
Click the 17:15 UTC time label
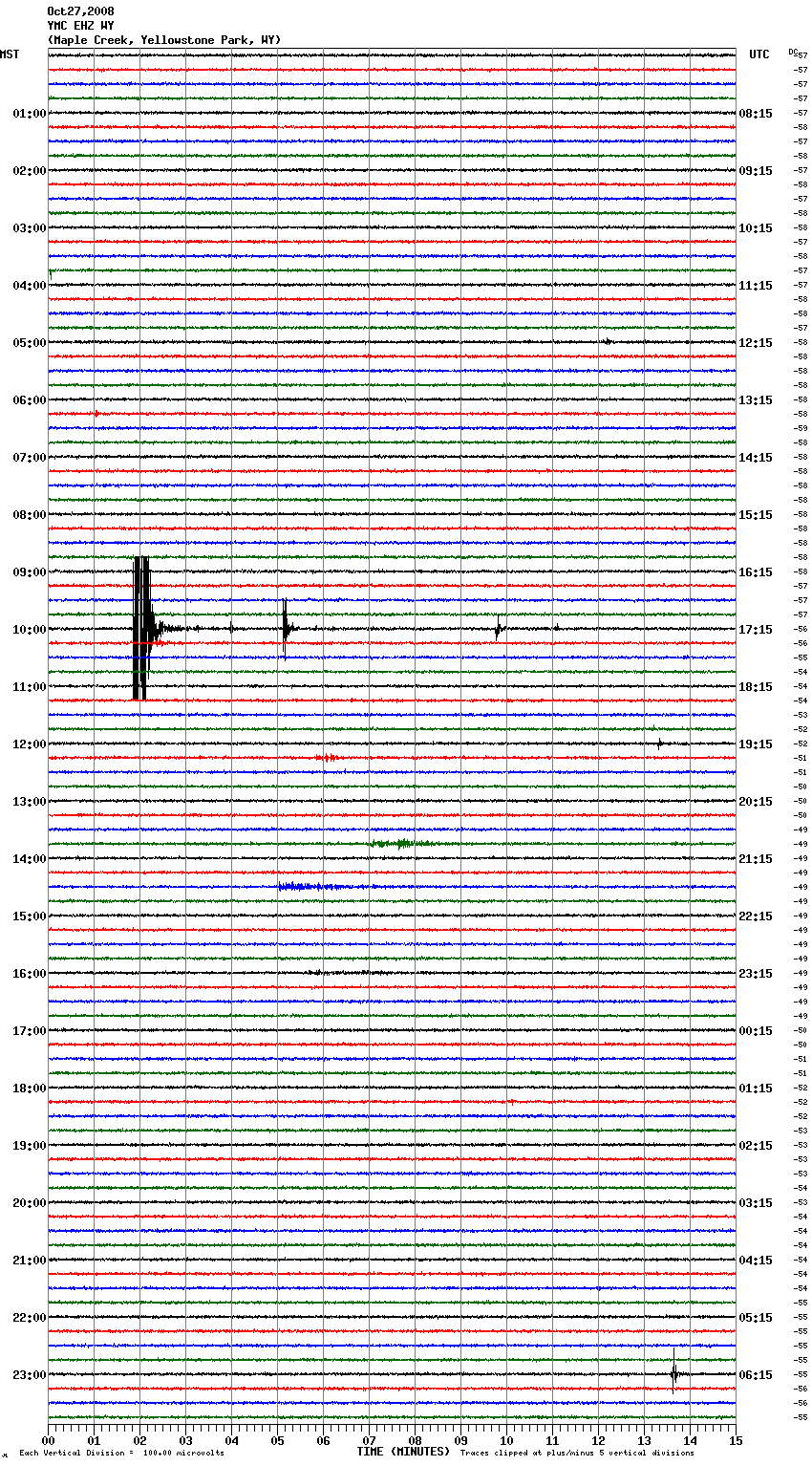[756, 630]
